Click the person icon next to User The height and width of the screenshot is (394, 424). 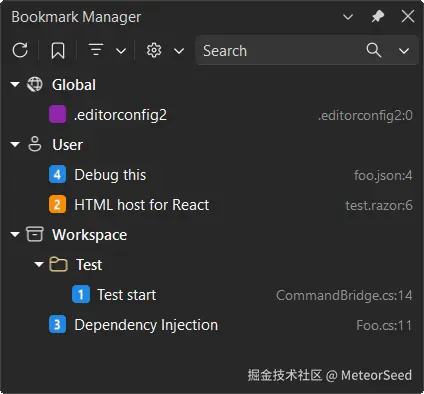click(35, 144)
